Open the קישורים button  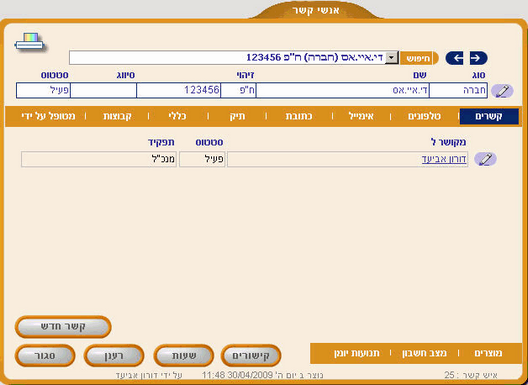[251, 355]
